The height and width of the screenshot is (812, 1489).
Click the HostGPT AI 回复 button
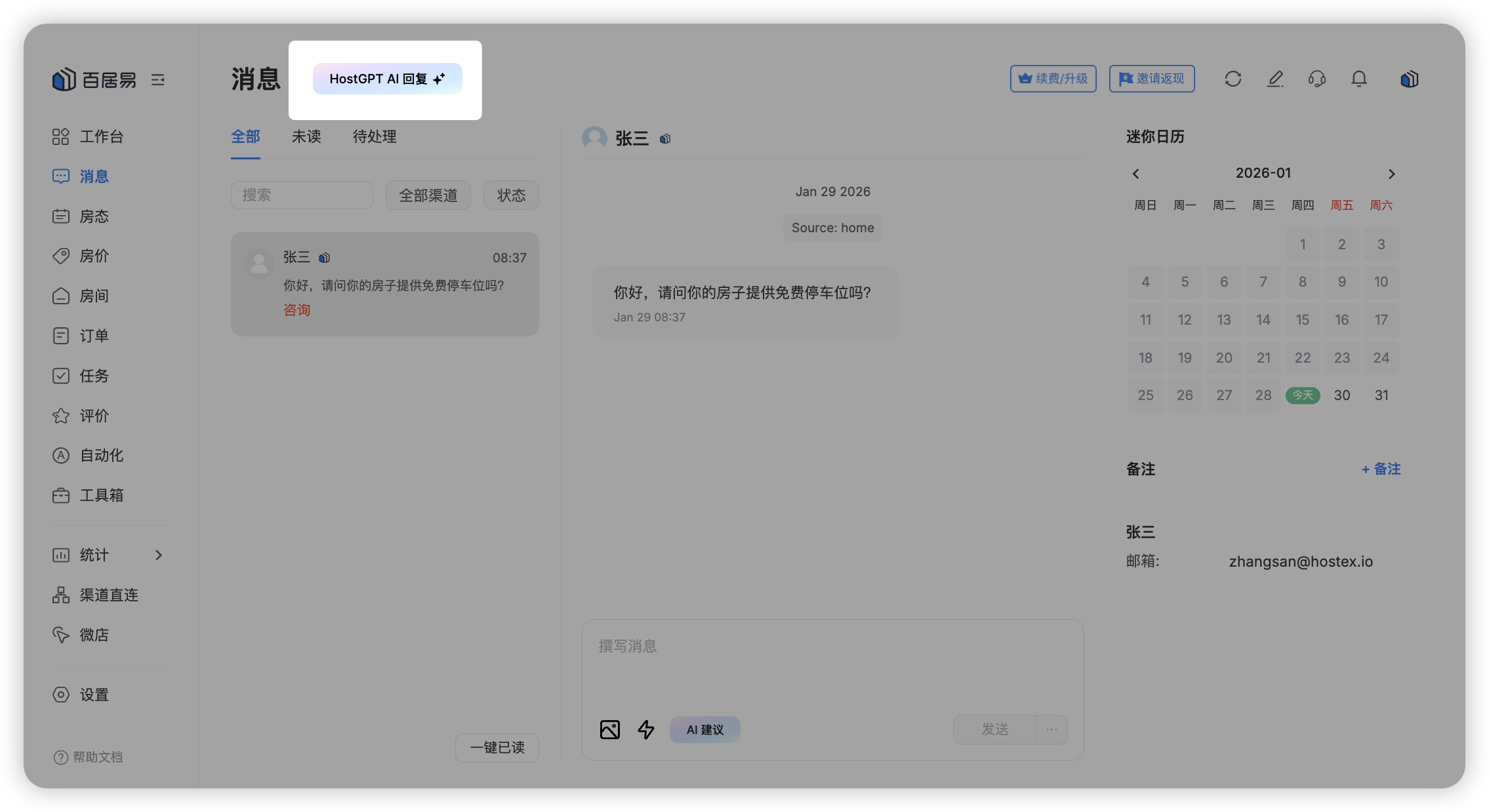387,79
